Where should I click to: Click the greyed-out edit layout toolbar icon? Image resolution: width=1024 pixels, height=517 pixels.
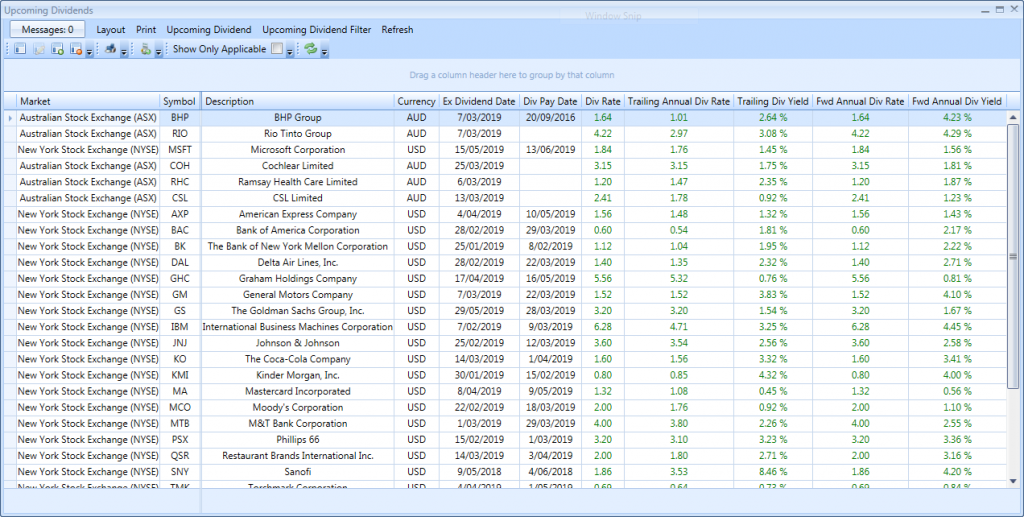(39, 49)
